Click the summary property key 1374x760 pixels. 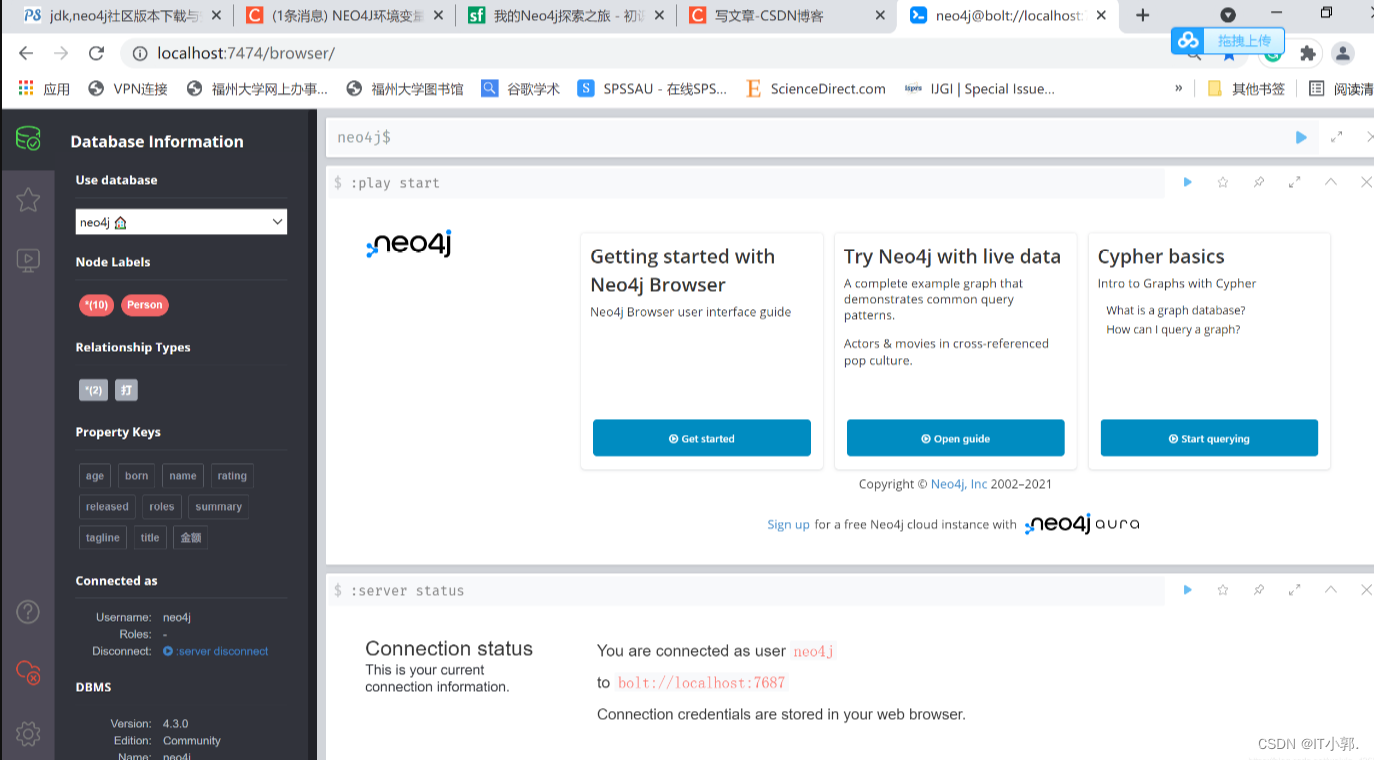coord(219,507)
